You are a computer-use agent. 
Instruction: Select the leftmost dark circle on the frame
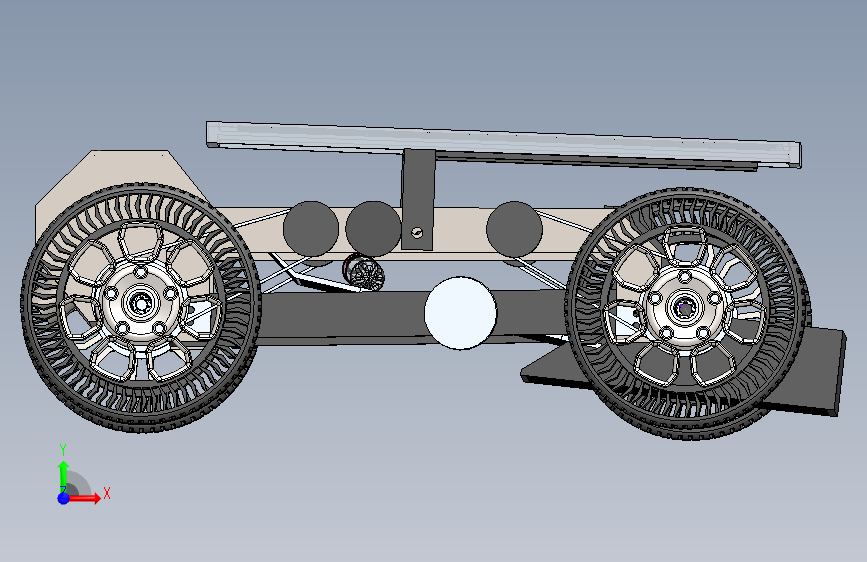(311, 229)
